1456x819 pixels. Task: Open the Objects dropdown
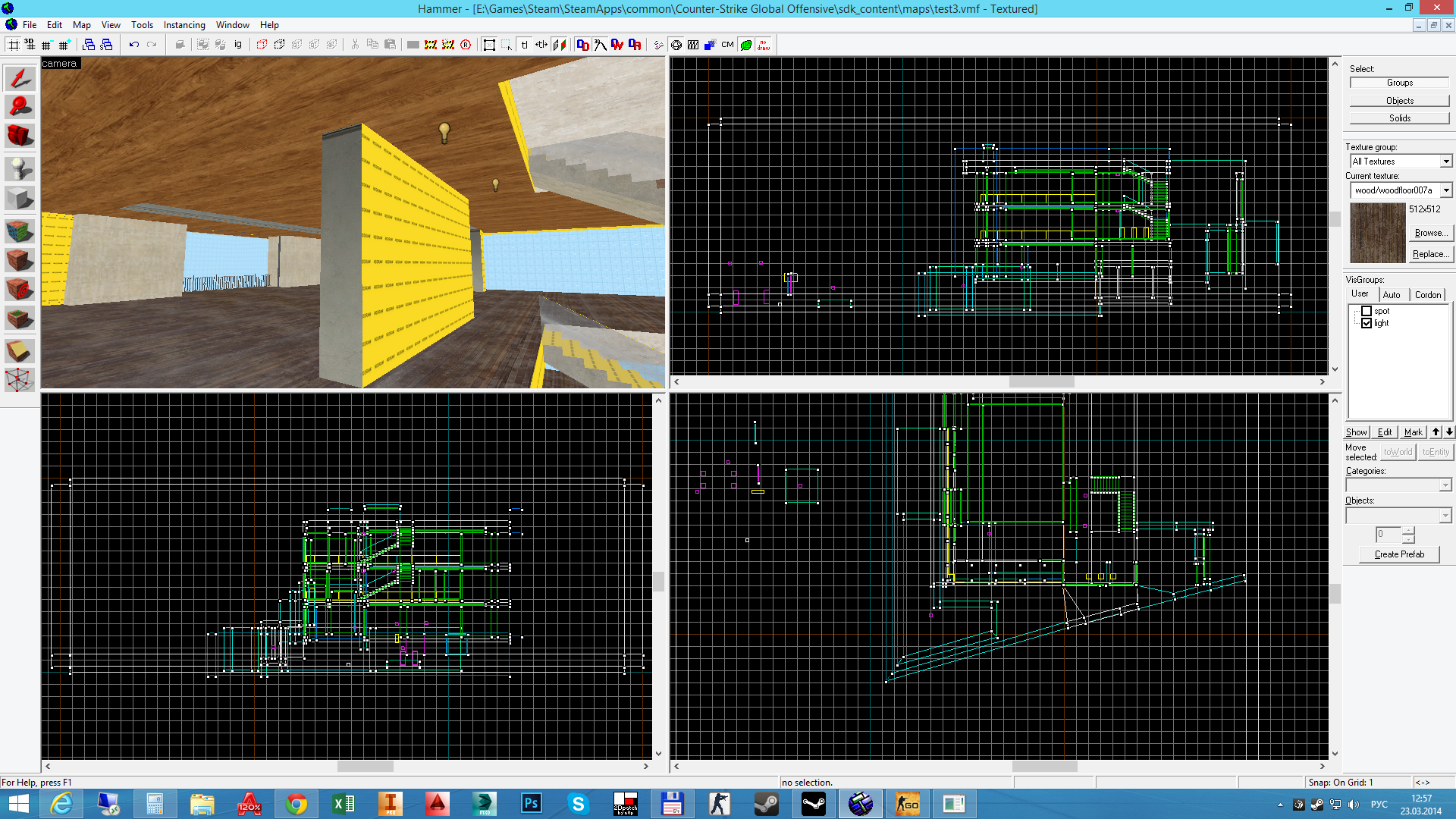pyautogui.click(x=1445, y=516)
